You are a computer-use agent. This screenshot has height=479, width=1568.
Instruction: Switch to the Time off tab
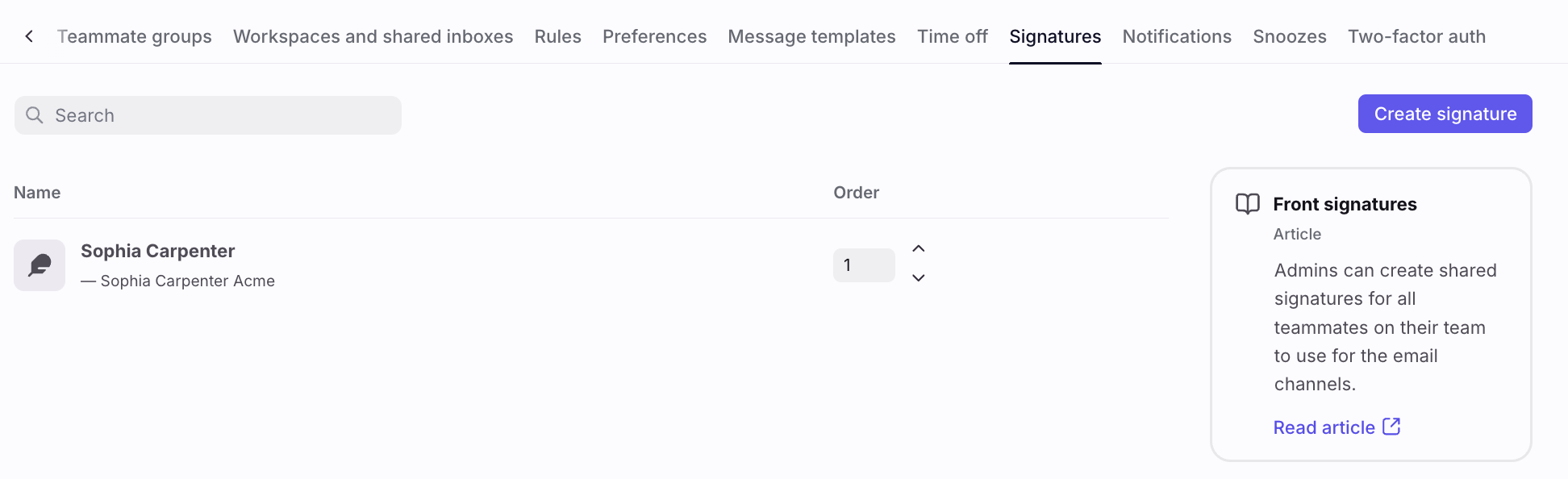click(x=952, y=36)
